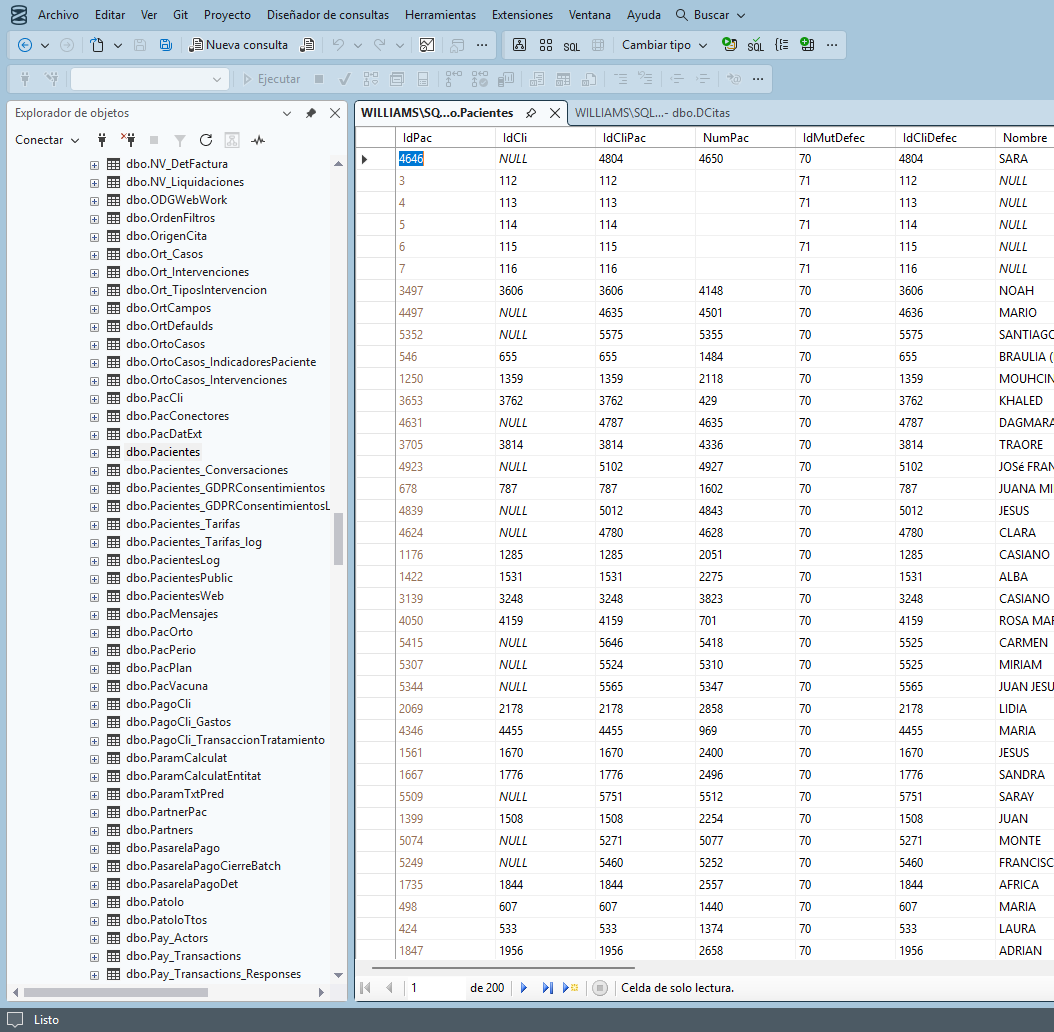Image resolution: width=1054 pixels, height=1032 pixels.
Task: Click the Save All icon
Action: (x=165, y=45)
